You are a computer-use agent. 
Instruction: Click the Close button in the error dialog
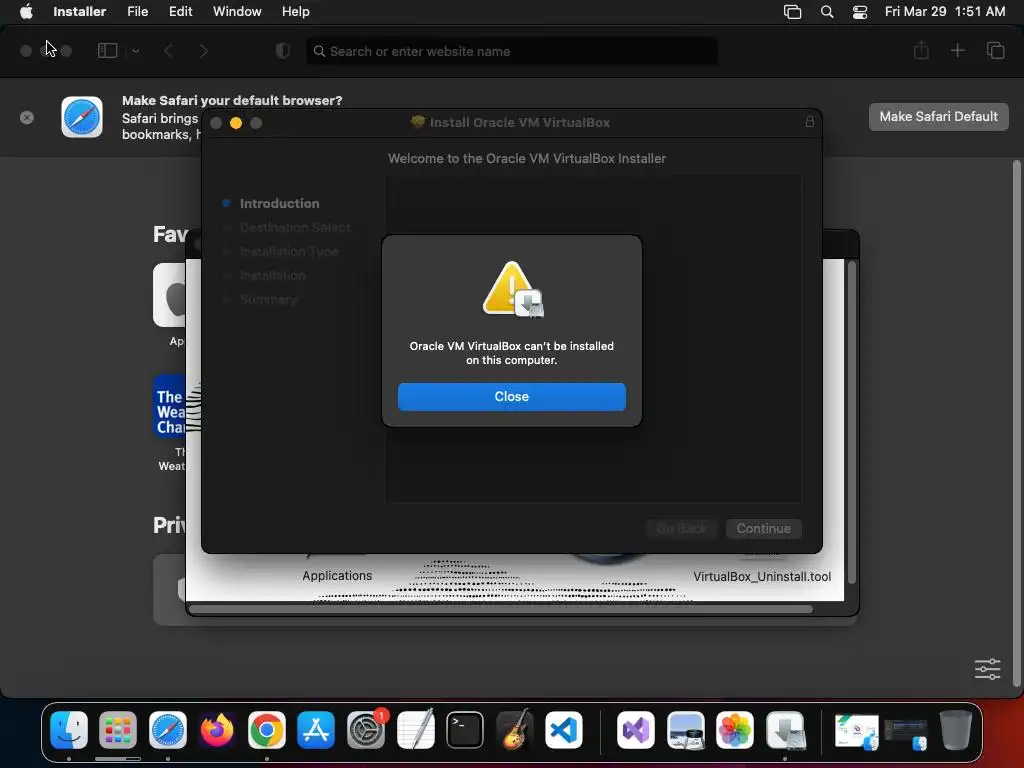tap(511, 396)
